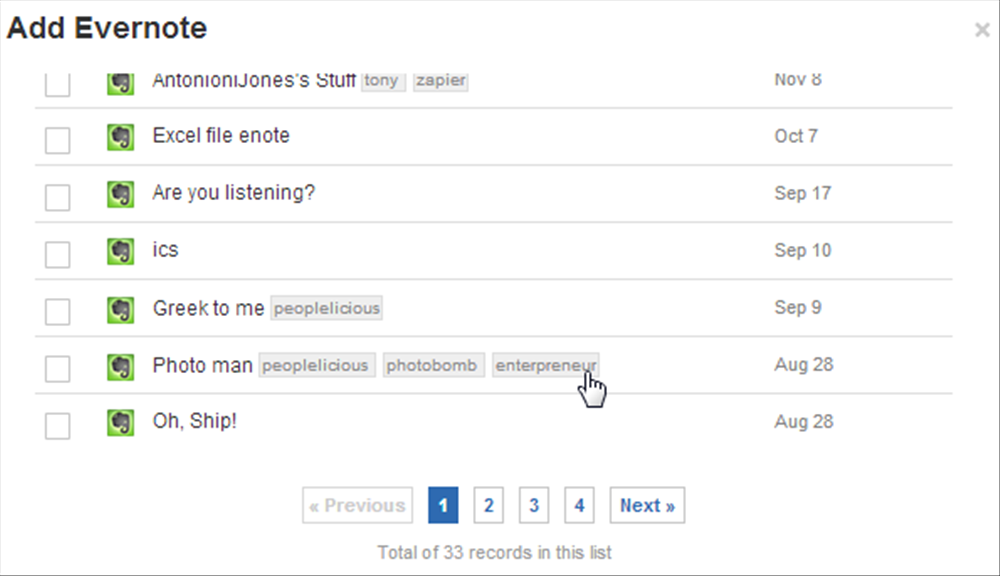Click the photobomb tag on Photo man
1000x576 pixels.
(x=434, y=366)
